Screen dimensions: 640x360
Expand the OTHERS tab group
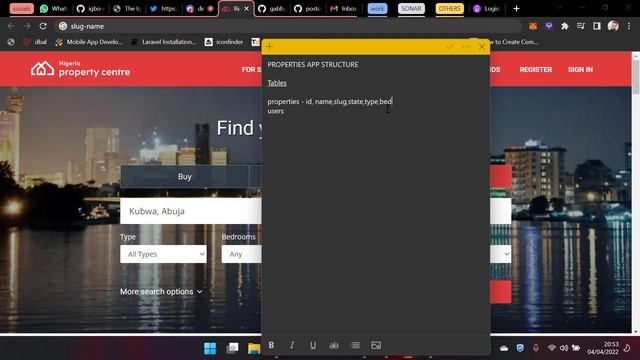coord(449,9)
